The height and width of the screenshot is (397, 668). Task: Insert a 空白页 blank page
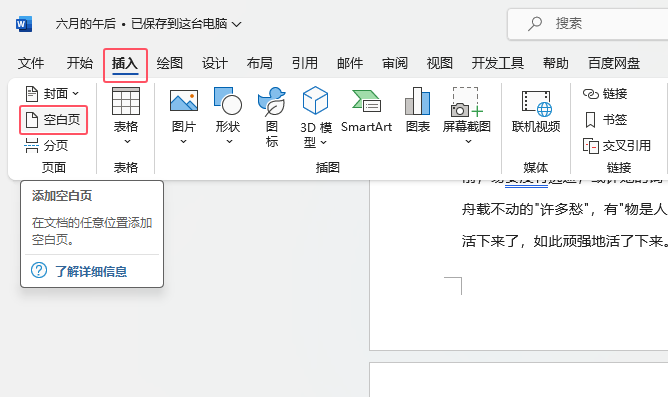[53, 120]
